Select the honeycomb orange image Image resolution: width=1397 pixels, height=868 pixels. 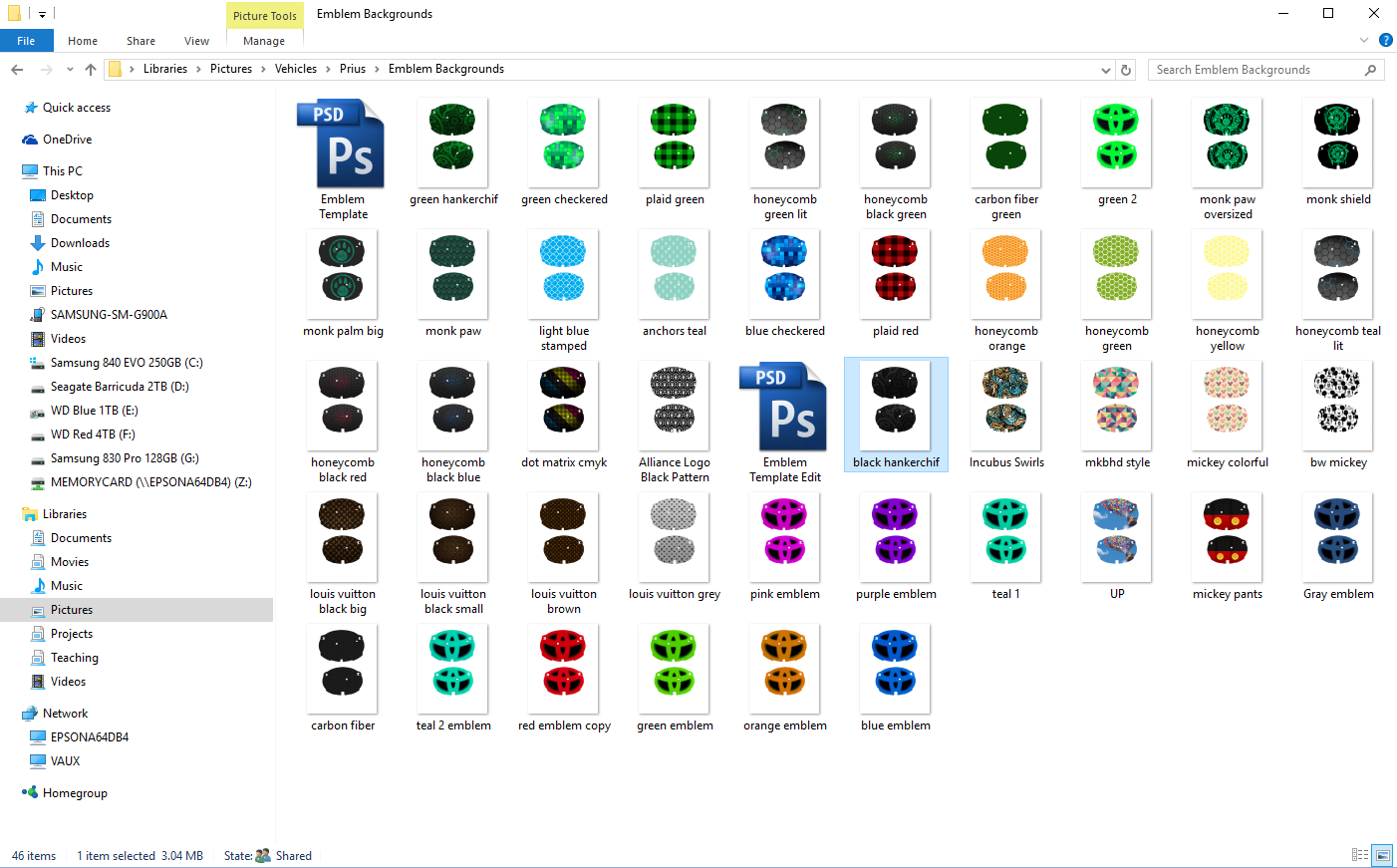(1006, 275)
